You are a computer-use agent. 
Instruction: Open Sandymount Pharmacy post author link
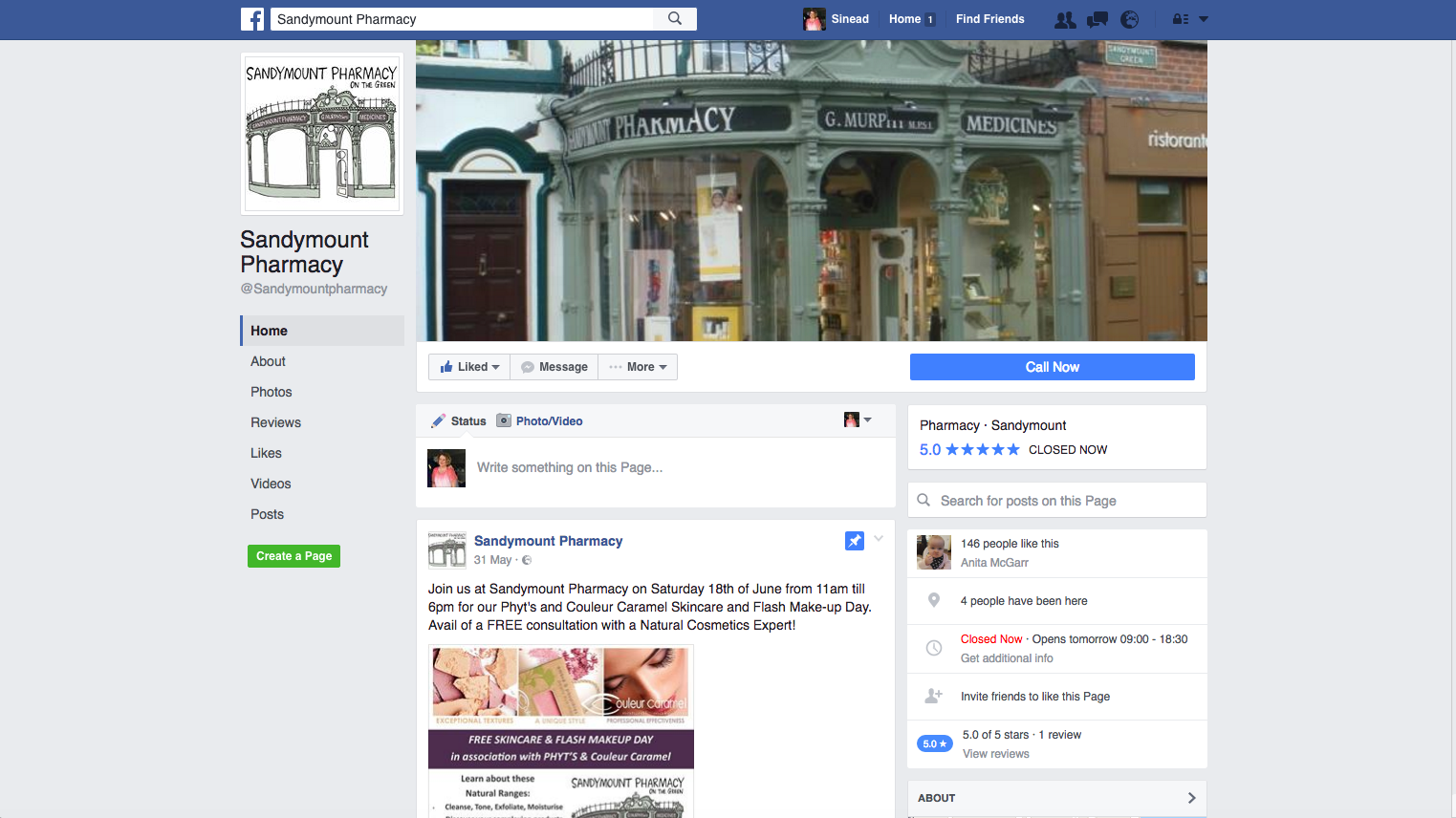[549, 541]
